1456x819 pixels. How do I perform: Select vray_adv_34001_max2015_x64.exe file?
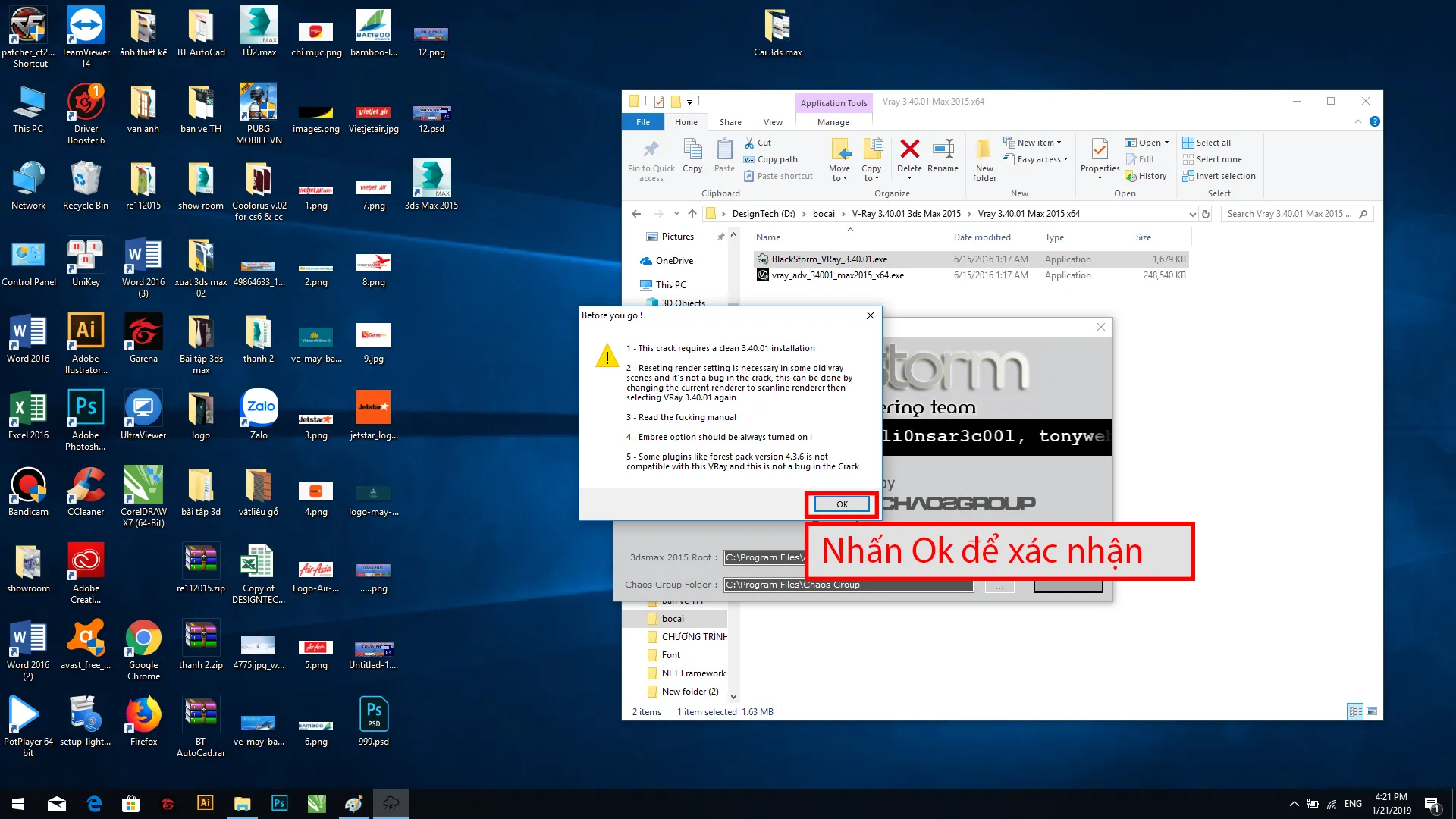[x=837, y=275]
